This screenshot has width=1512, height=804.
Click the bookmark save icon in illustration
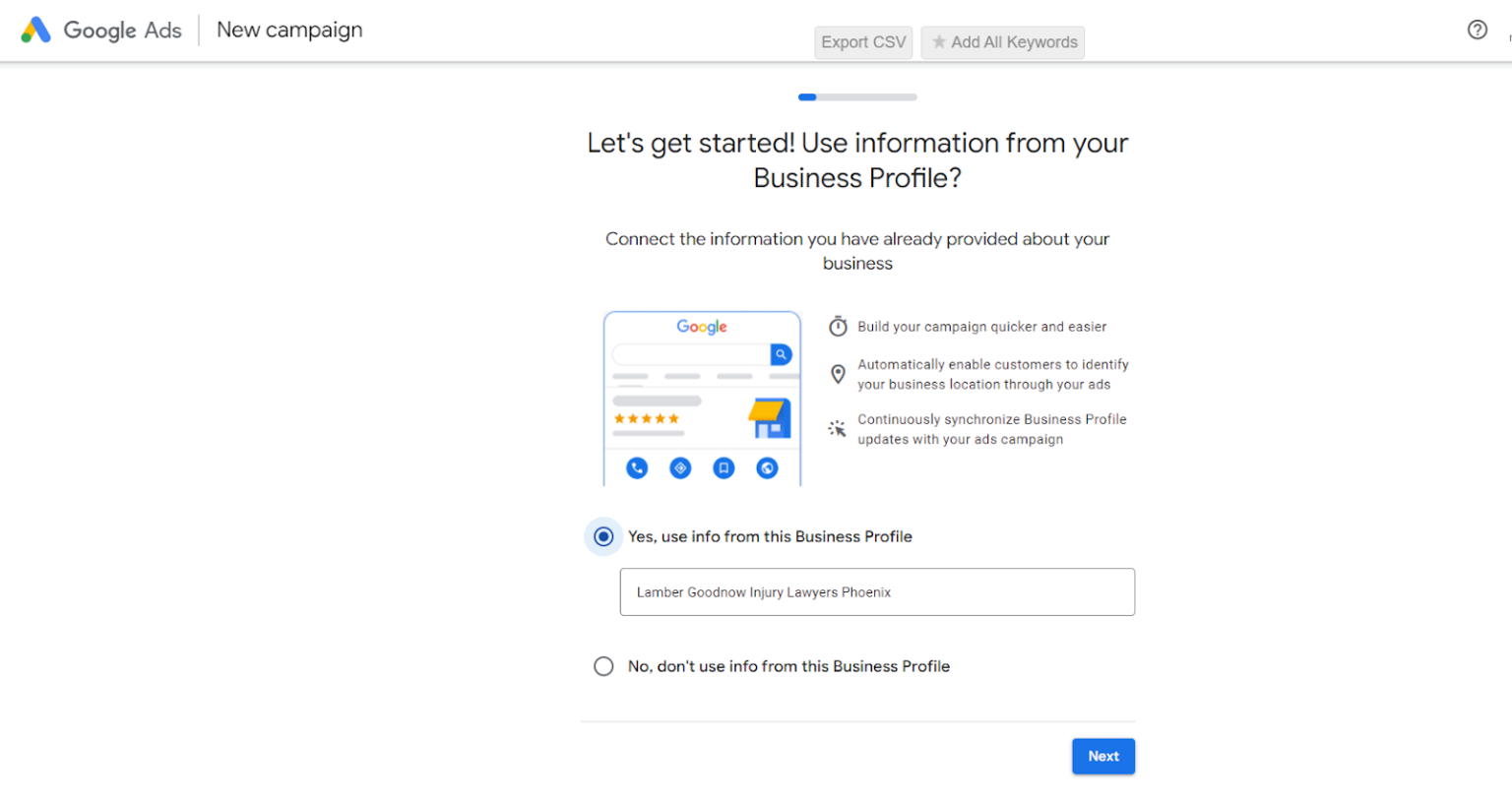[724, 468]
